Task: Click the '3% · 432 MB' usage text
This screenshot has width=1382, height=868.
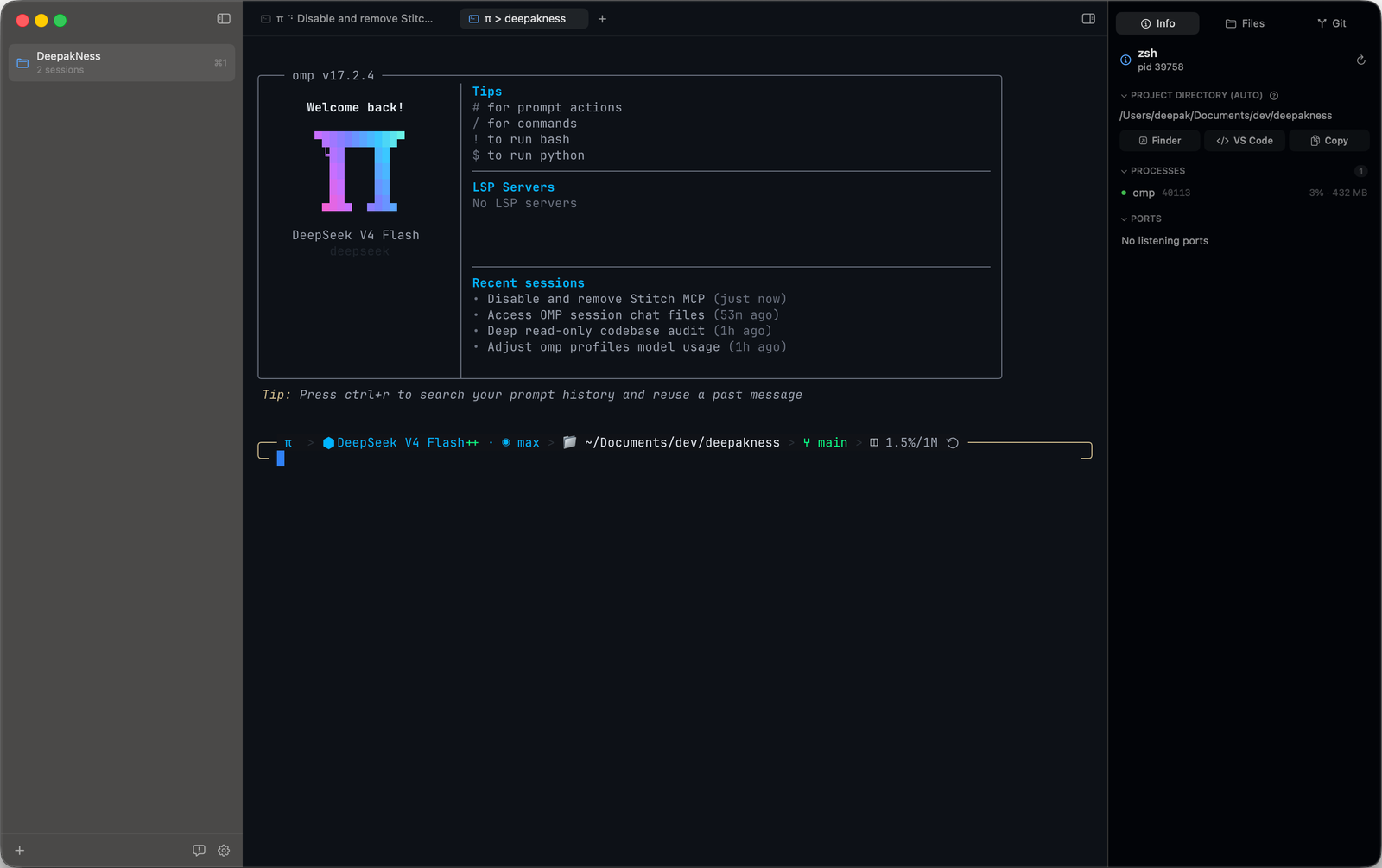Action: click(x=1338, y=193)
